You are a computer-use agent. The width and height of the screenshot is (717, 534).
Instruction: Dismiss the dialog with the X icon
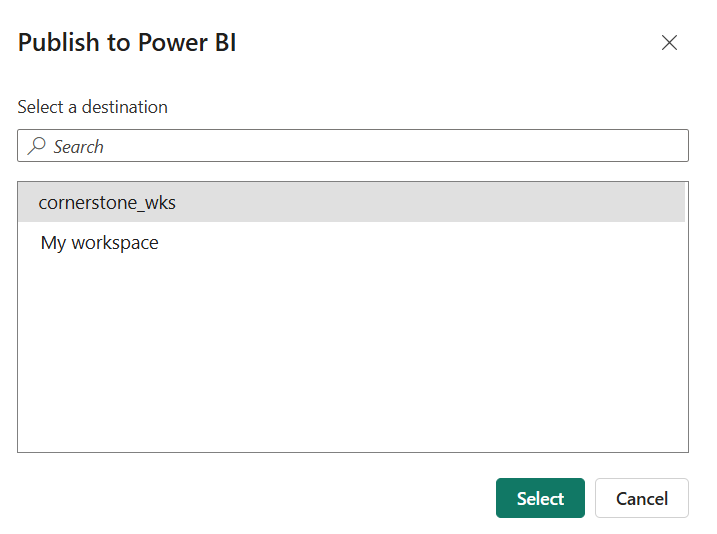[669, 43]
